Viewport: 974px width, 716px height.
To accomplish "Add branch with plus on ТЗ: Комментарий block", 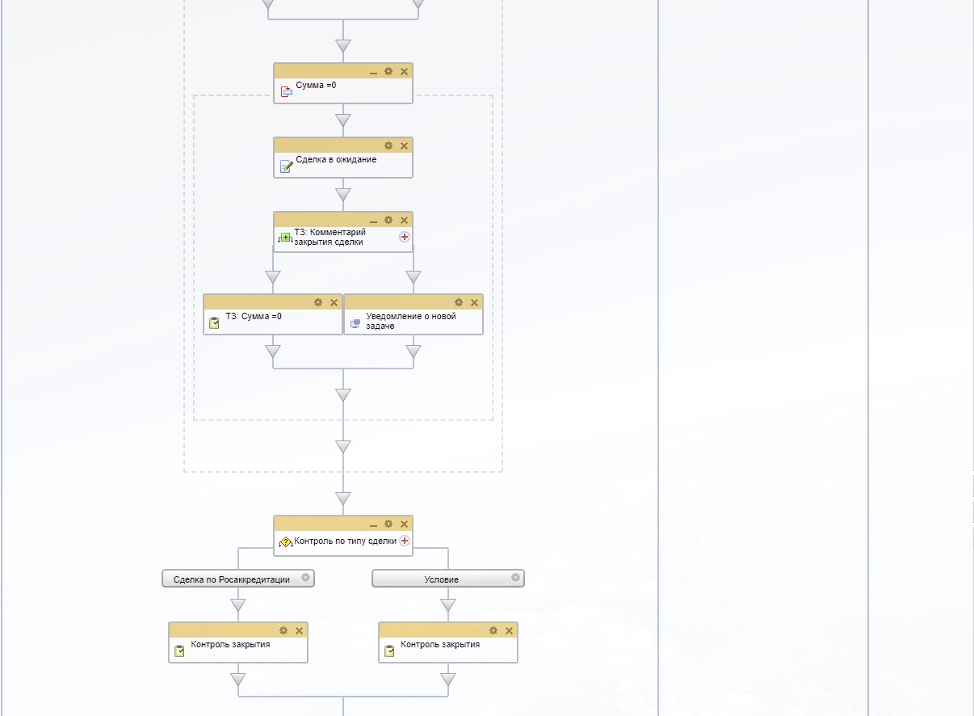I will point(405,237).
